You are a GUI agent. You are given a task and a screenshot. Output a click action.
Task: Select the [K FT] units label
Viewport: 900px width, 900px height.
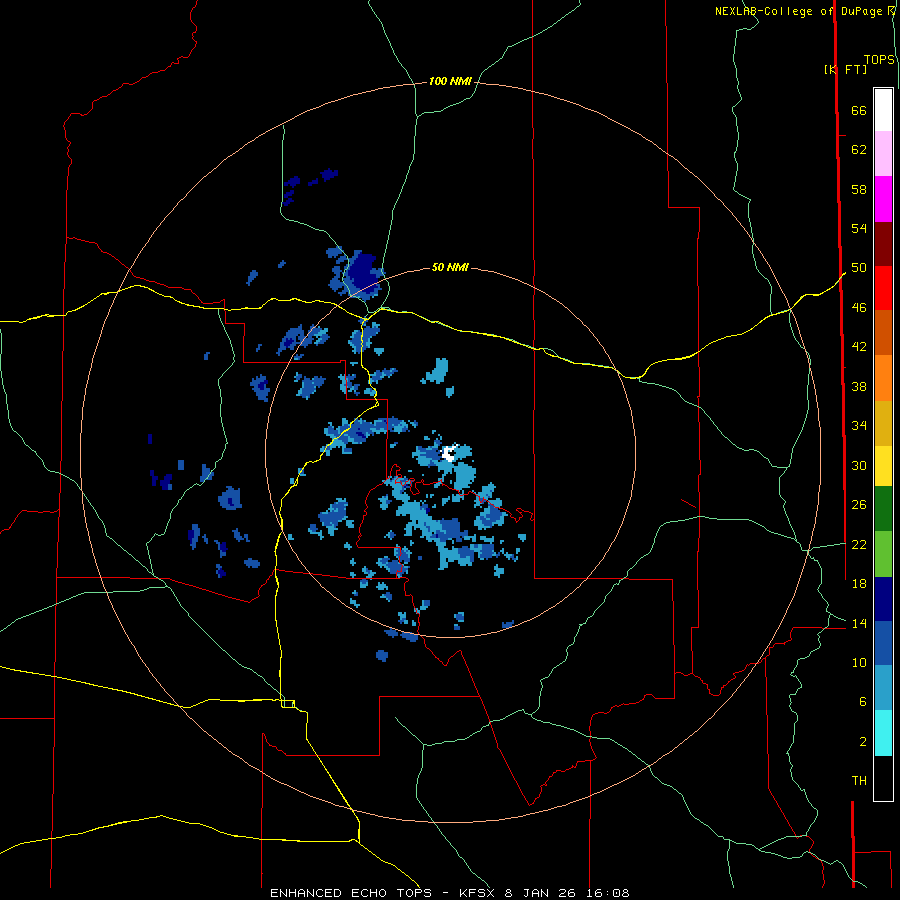(x=845, y=69)
